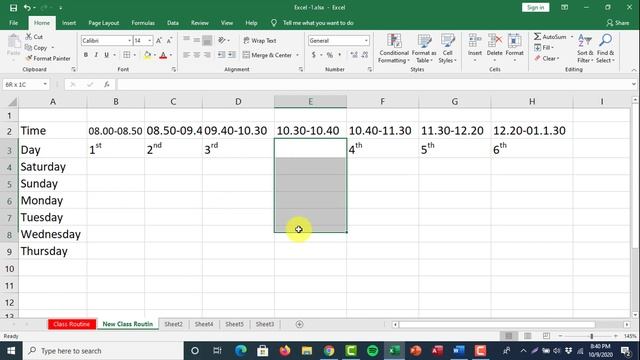Viewport: 640px width, 360px height.
Task: Toggle underline formatting
Action: click(x=107, y=55)
